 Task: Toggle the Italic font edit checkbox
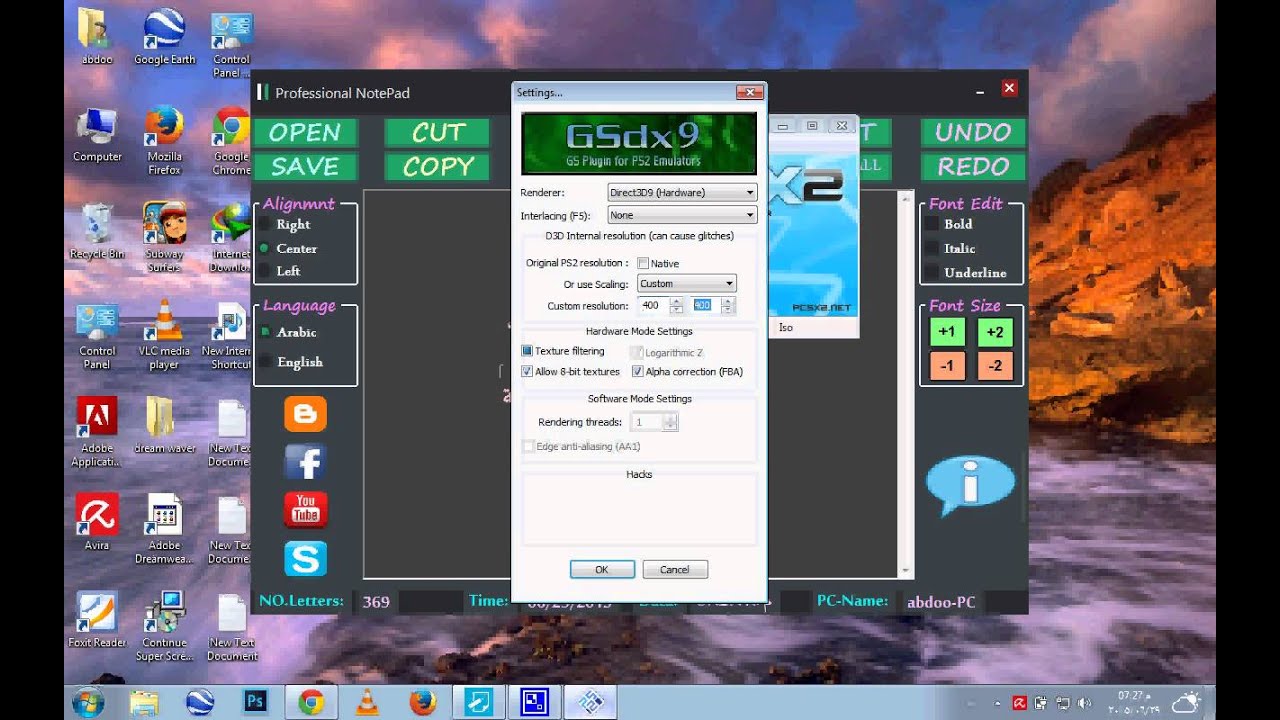point(931,248)
